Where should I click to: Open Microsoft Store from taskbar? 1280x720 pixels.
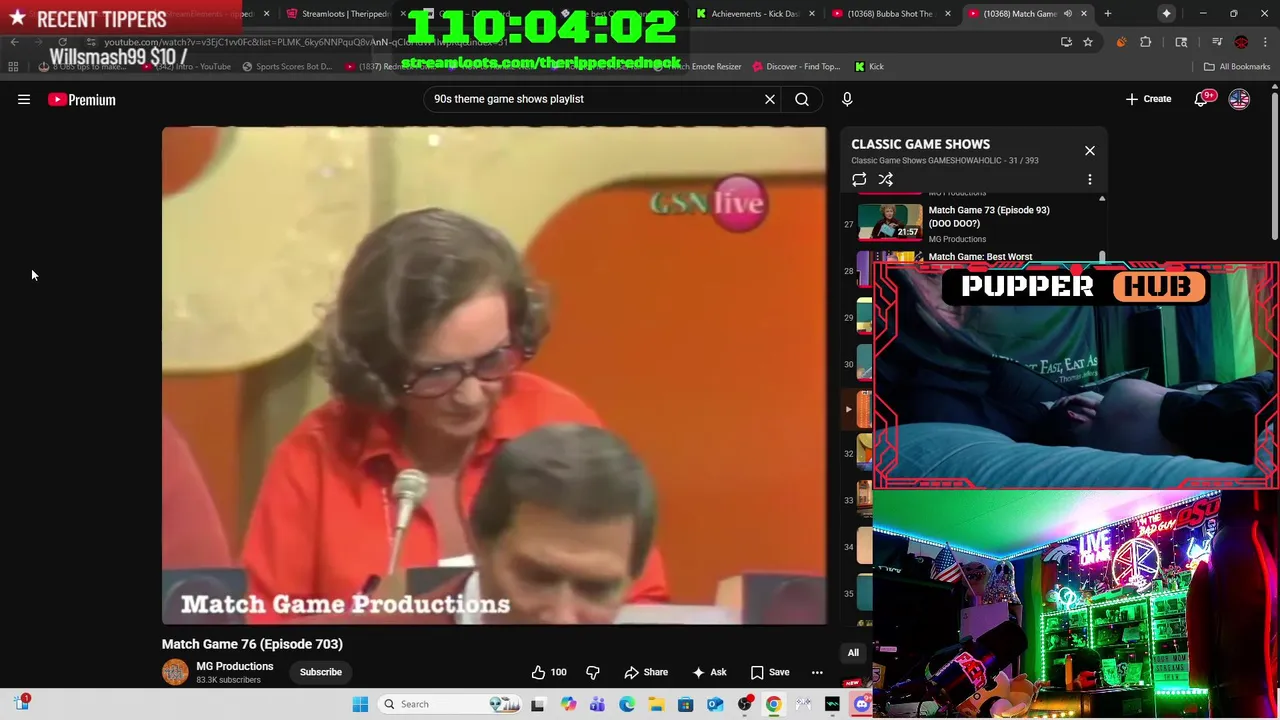(x=685, y=704)
